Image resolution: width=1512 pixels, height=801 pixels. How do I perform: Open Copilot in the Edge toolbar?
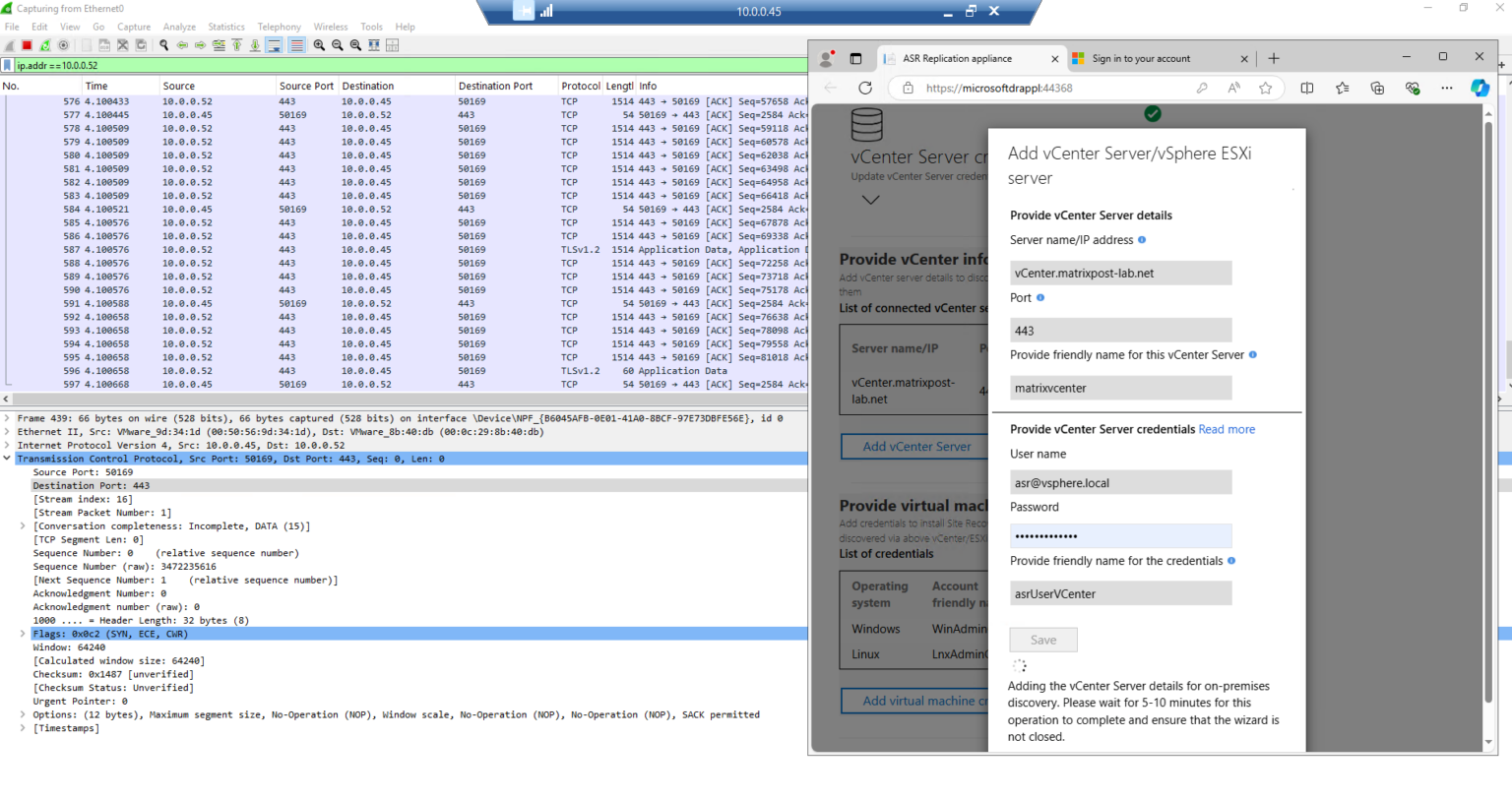coord(1480,88)
